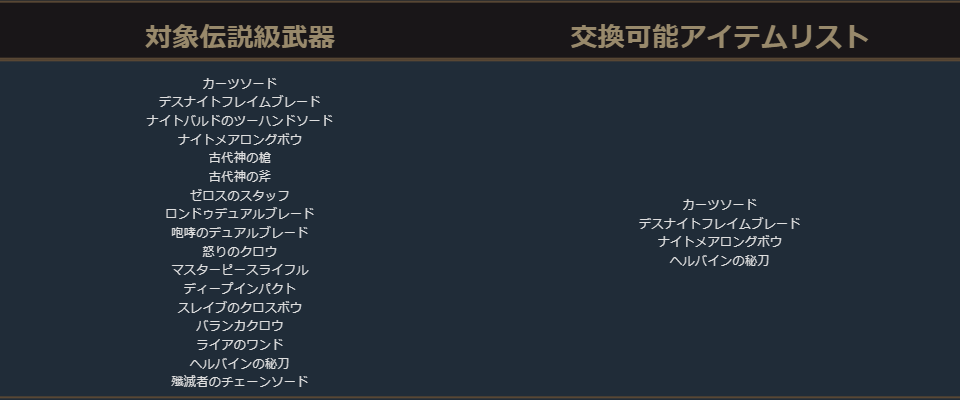Screen dimensions: 960x400
Task: Click the 対象伝説級武器 header
Action: (240, 38)
